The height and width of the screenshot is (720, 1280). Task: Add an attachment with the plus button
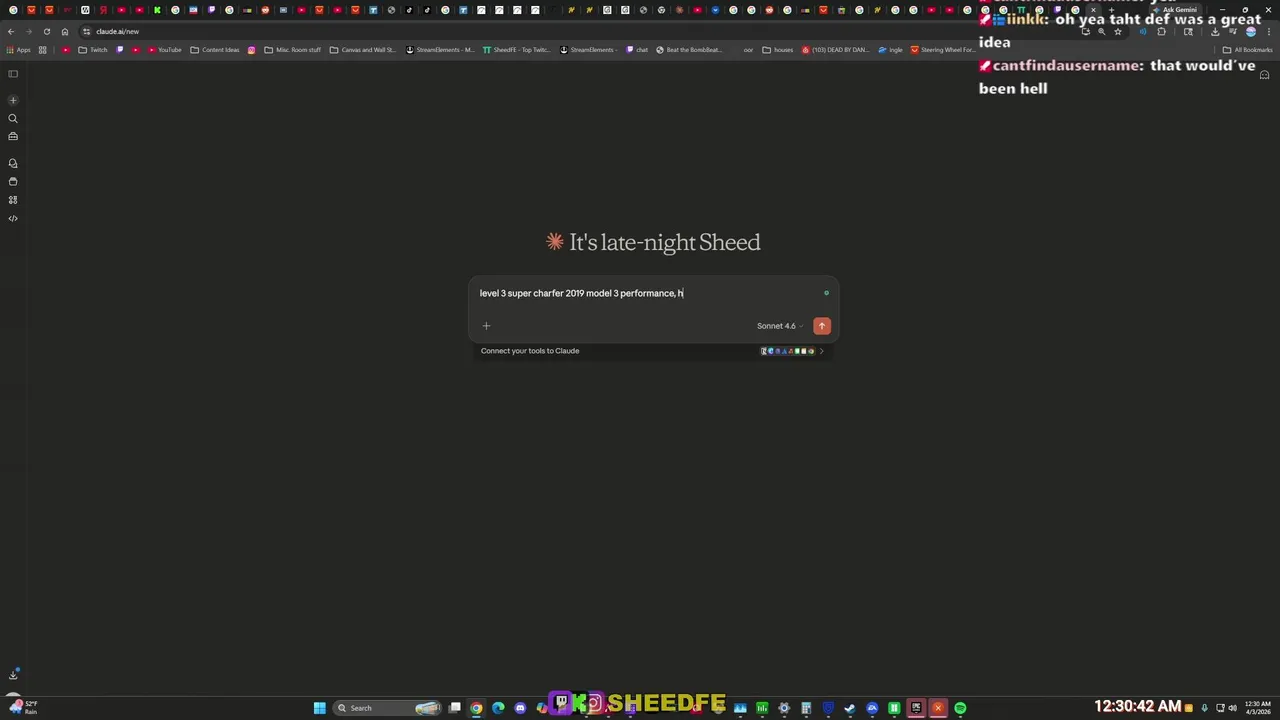point(486,326)
